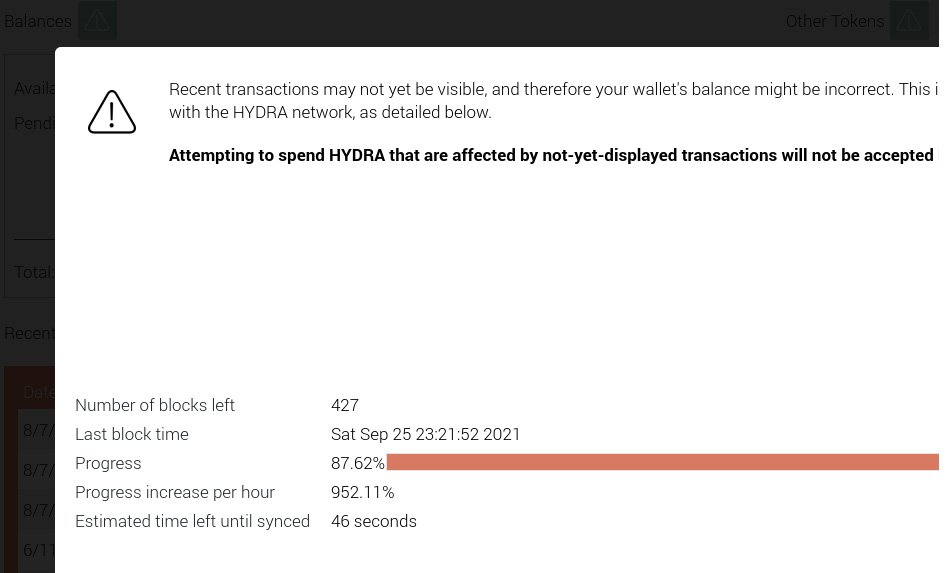Click the bold Attempting to spend HYDRA warning
The image size is (949, 573).
pyautogui.click(x=551, y=155)
